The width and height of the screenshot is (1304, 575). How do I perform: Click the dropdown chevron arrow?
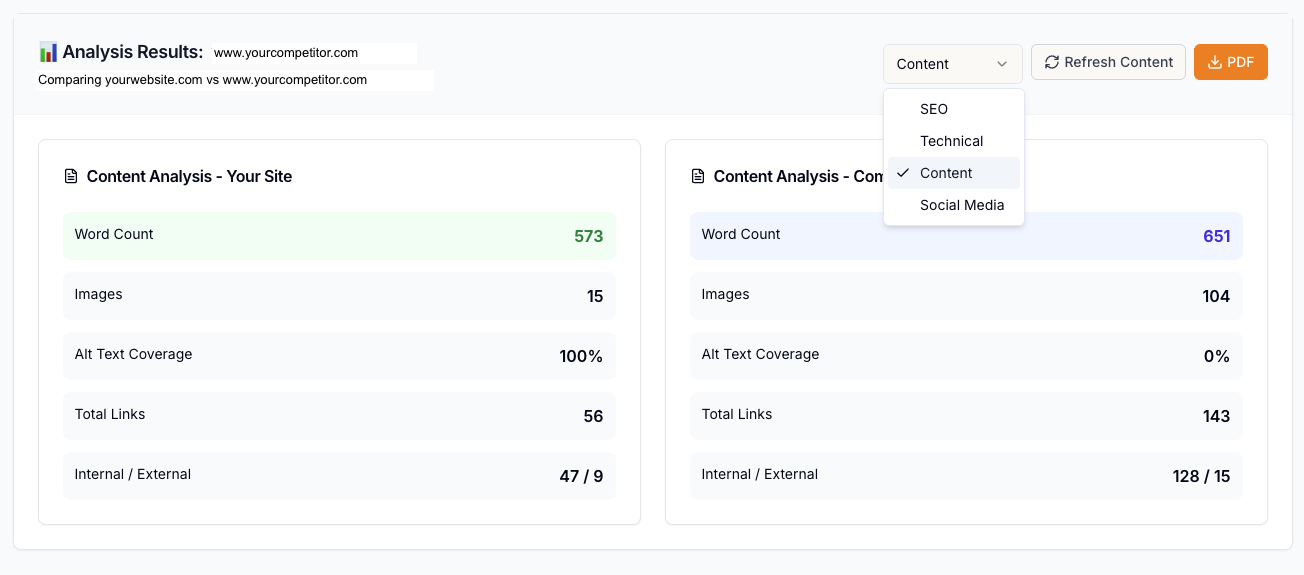pos(1002,64)
